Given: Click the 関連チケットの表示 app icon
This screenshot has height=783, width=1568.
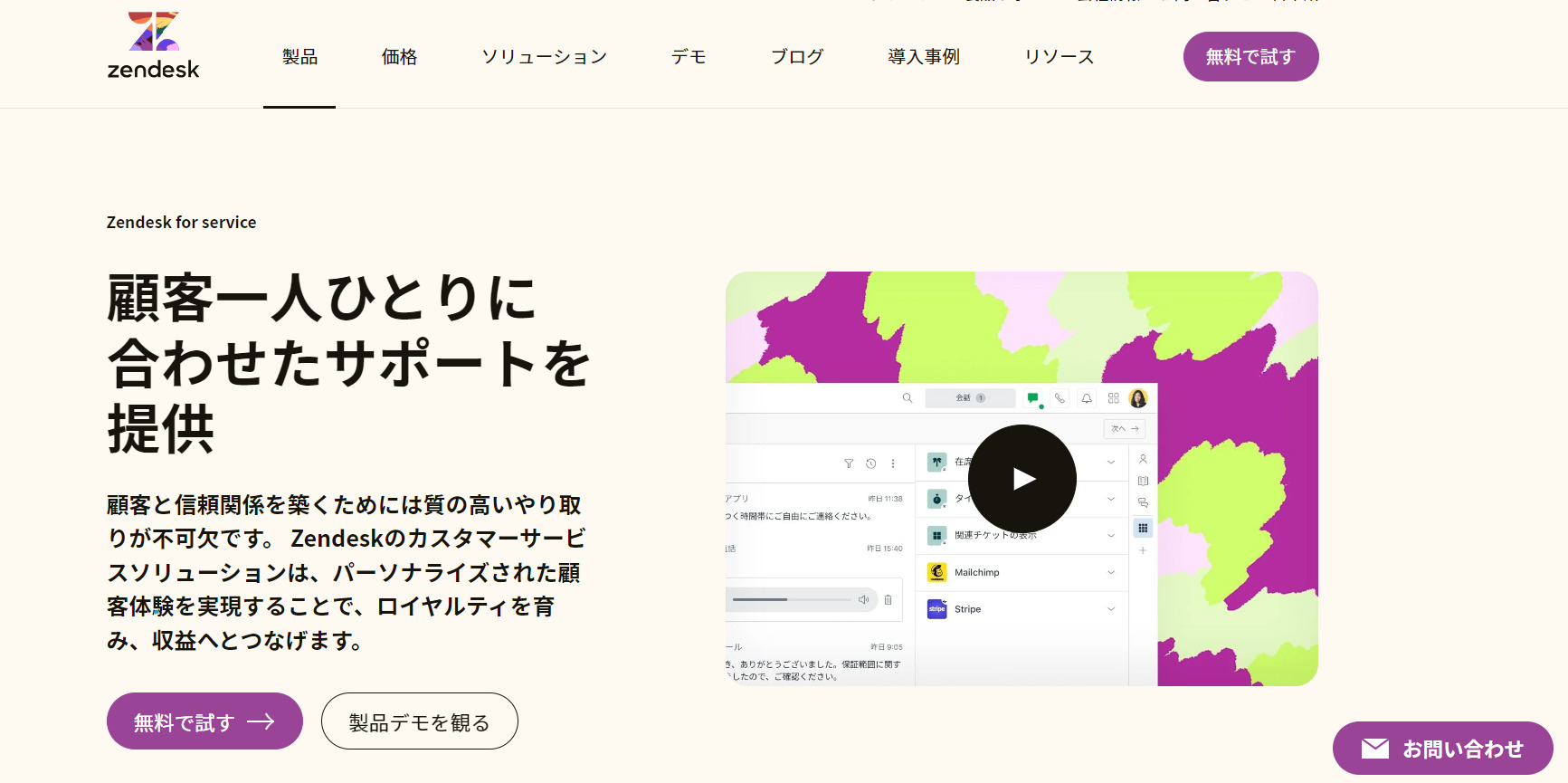Looking at the screenshot, I should tap(937, 536).
